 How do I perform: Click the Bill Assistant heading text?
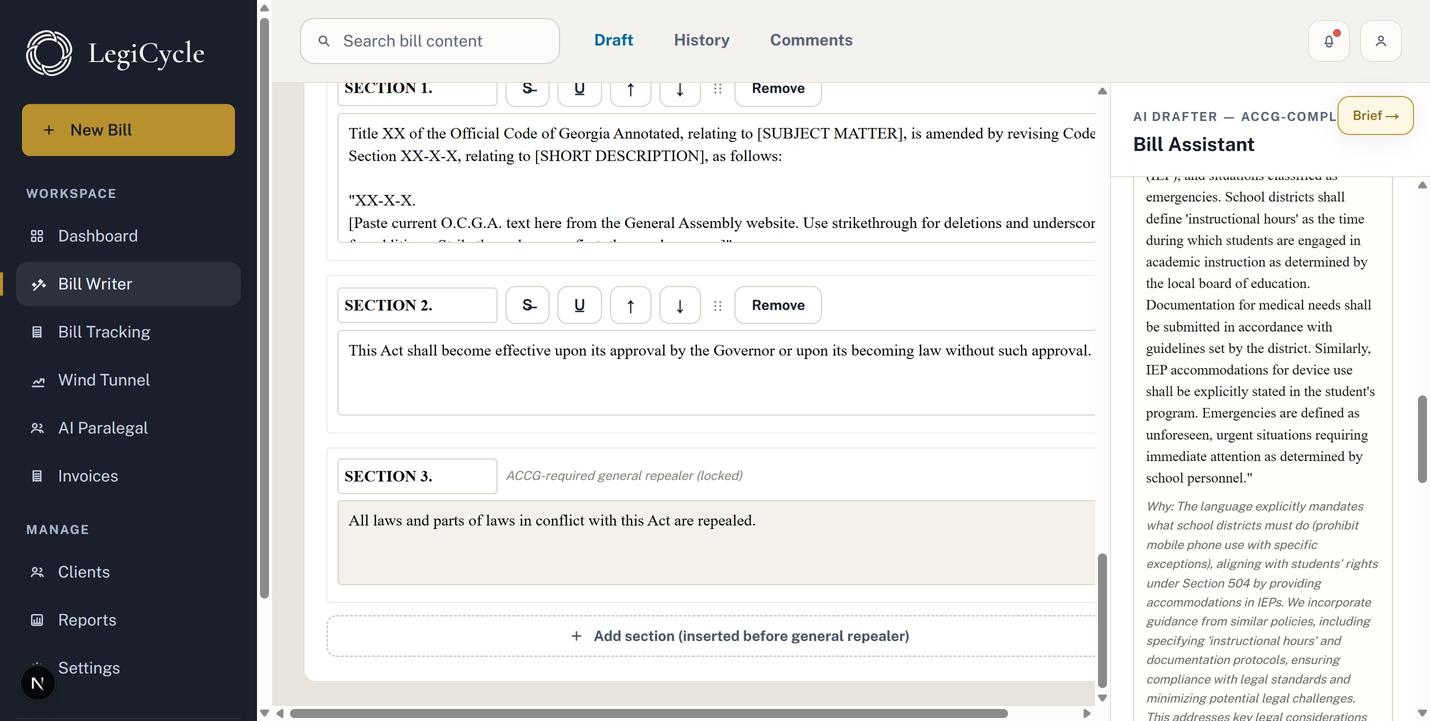(1193, 144)
